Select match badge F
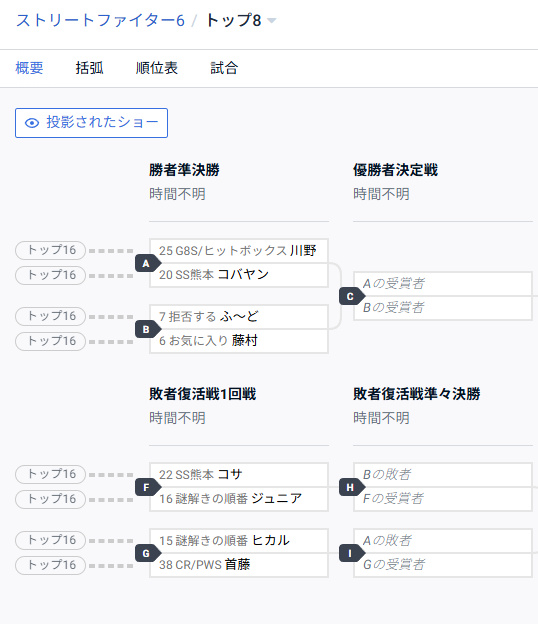The width and height of the screenshot is (538, 624). point(147,487)
